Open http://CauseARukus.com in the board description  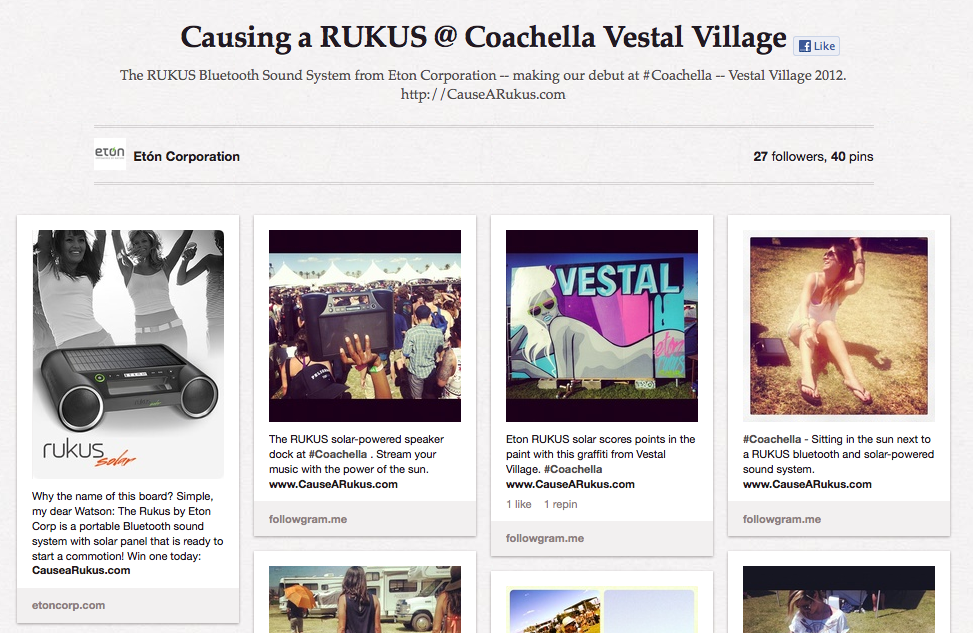point(485,93)
